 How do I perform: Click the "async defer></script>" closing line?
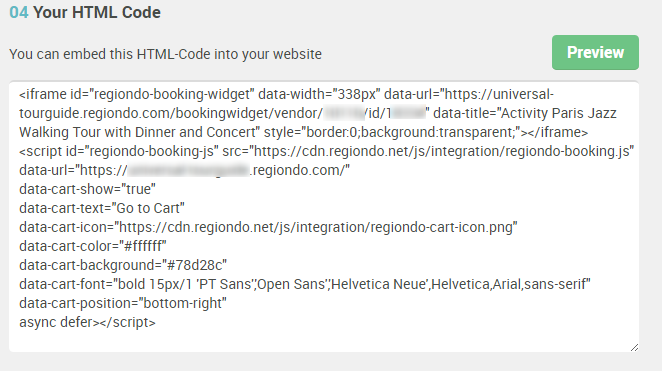[x=87, y=322]
